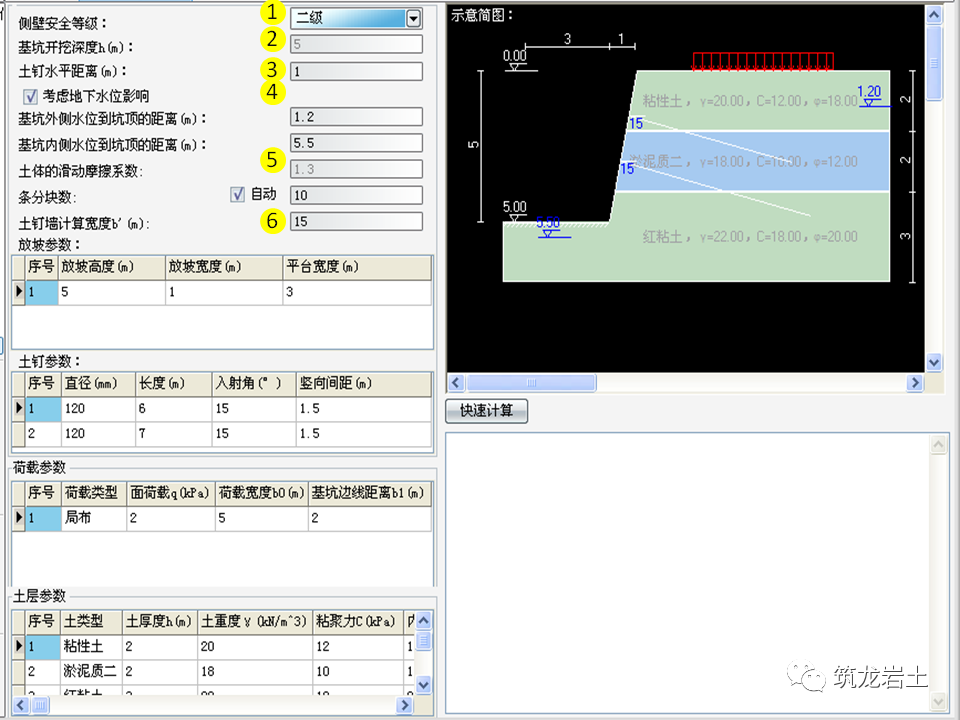Select the 粘性土 soil type cell
Viewport: 960px width, 720px height.
pos(91,647)
